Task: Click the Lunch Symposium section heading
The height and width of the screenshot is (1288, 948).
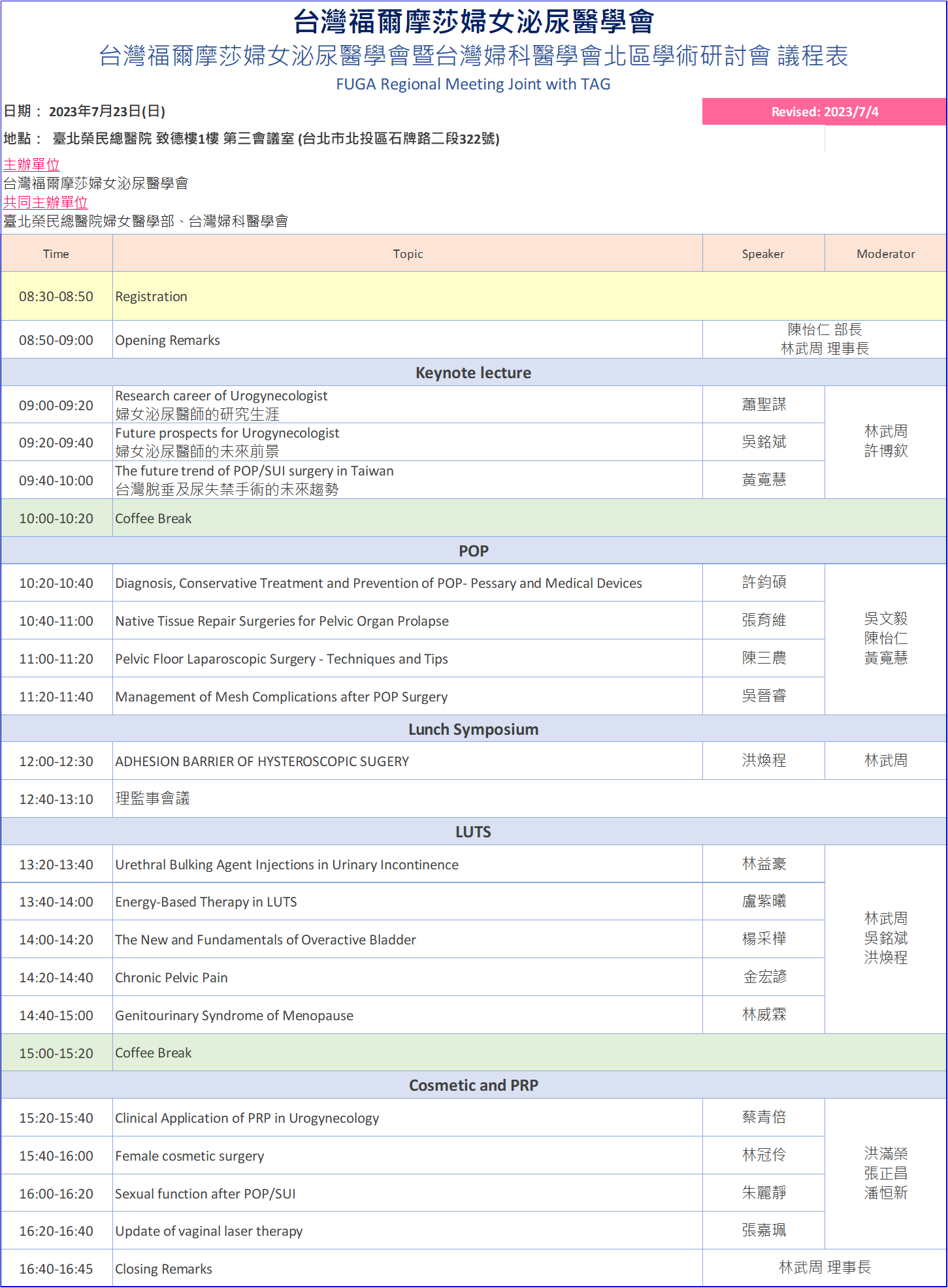Action: (473, 730)
